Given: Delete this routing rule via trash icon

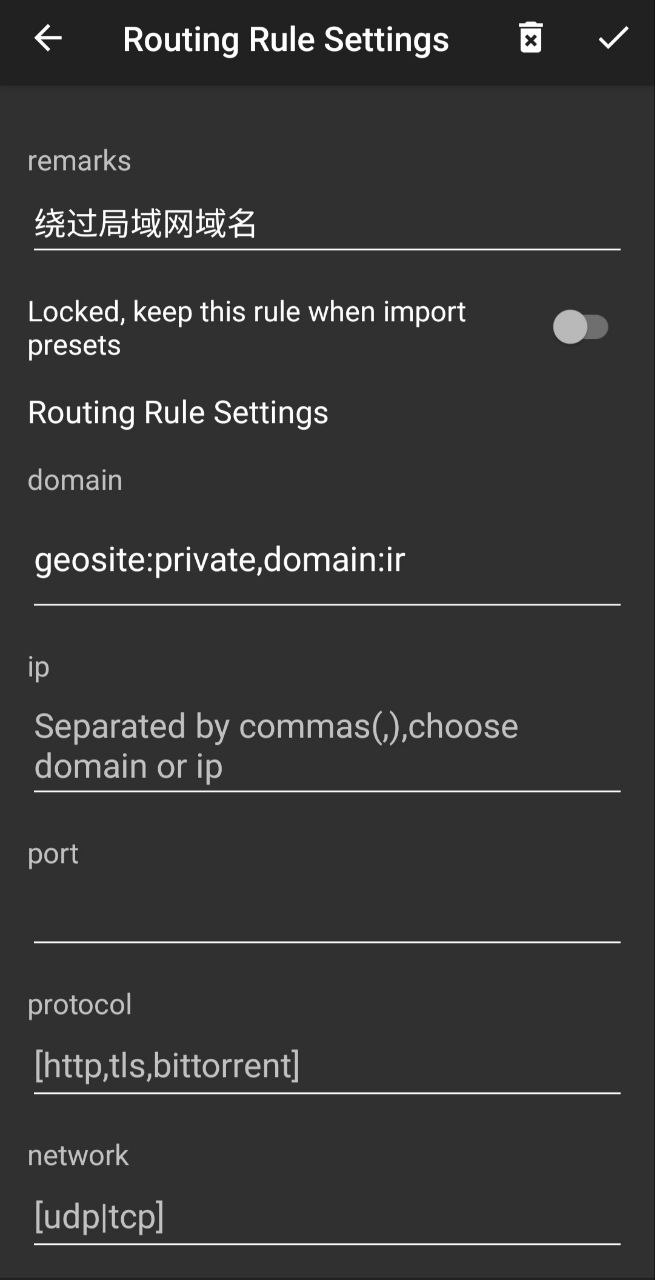Looking at the screenshot, I should point(530,39).
